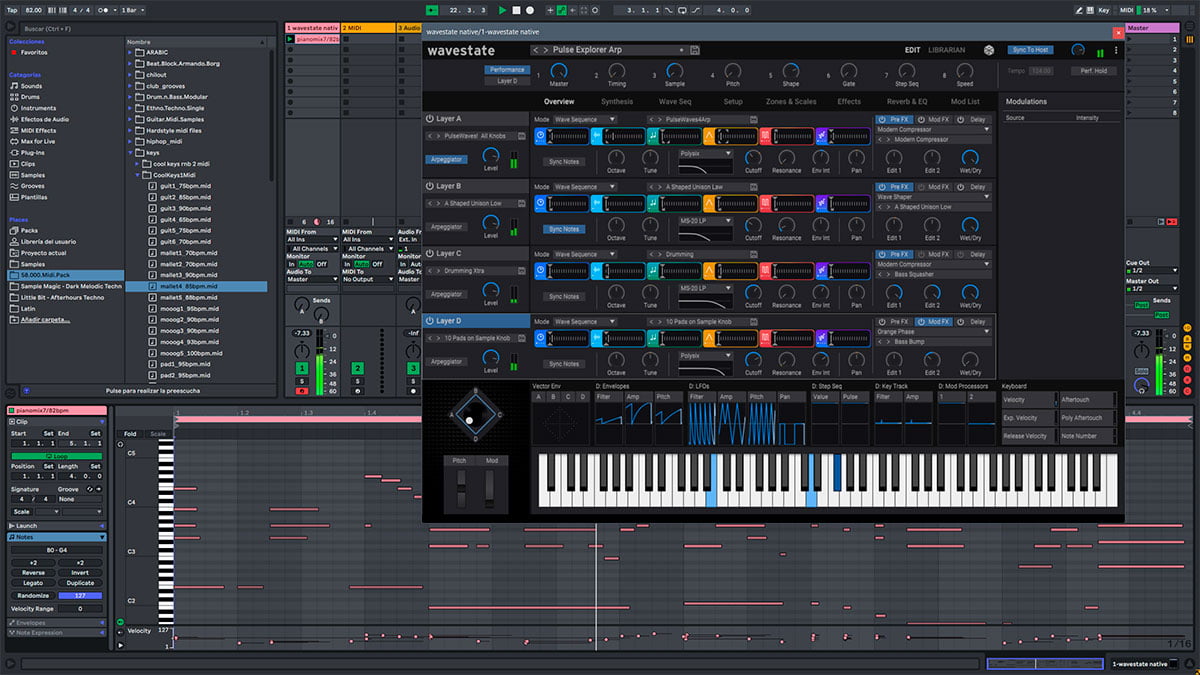This screenshot has height=675, width=1200.
Task: Click the wavestate dice randomize icon
Action: [989, 50]
